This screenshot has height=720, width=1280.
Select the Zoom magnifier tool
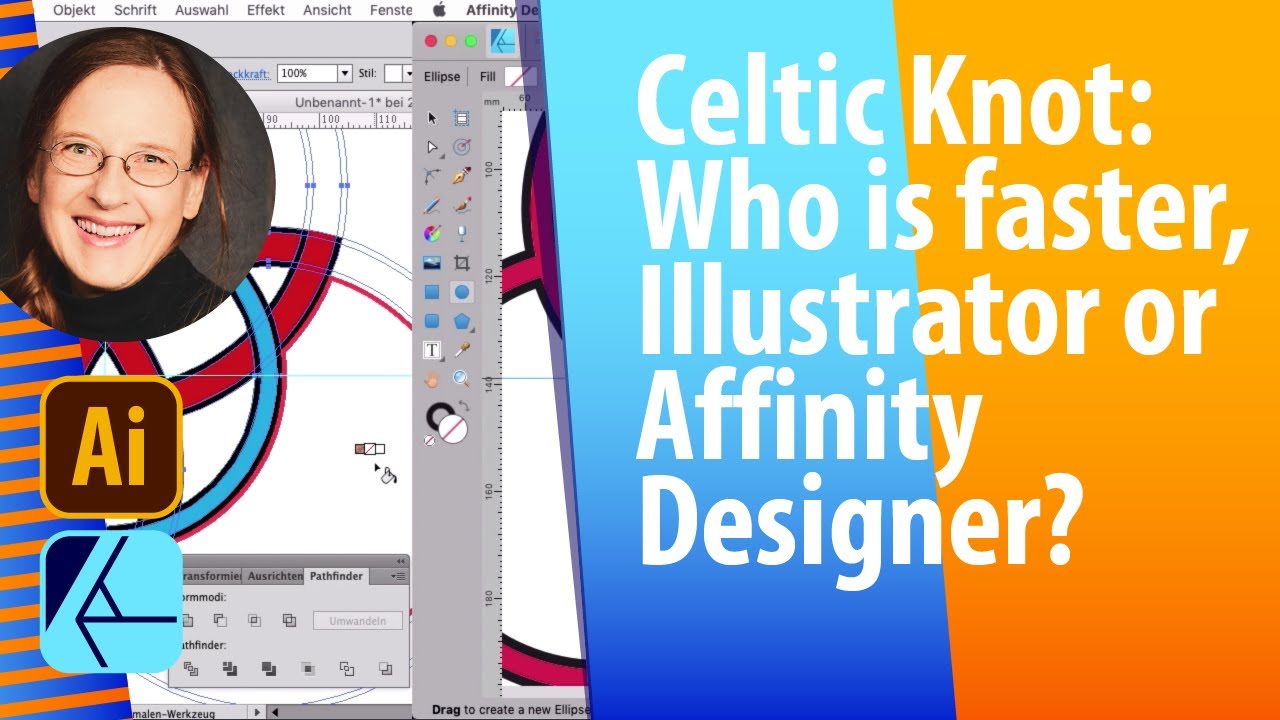(x=461, y=379)
